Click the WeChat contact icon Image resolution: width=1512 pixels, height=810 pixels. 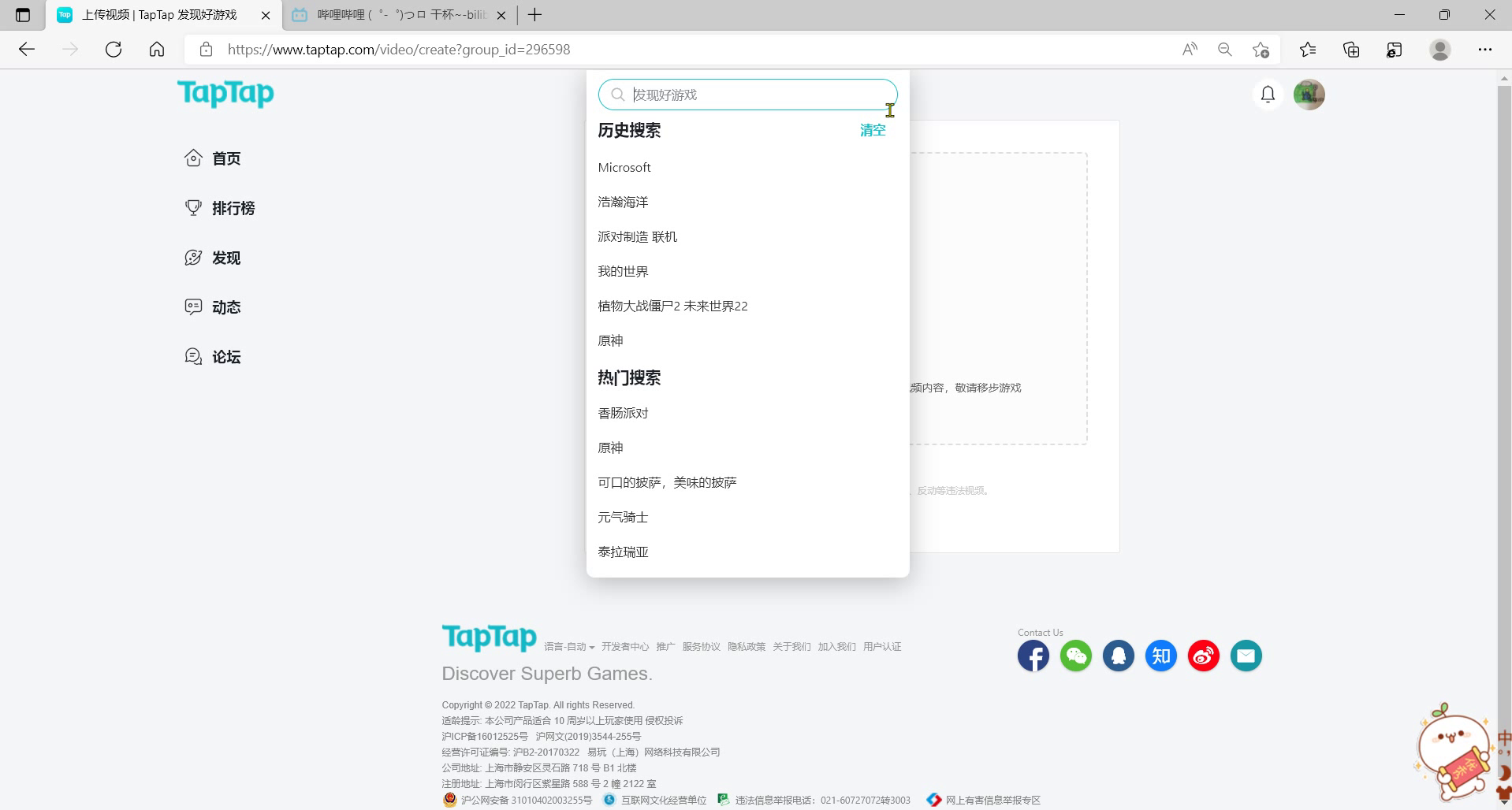1075,656
